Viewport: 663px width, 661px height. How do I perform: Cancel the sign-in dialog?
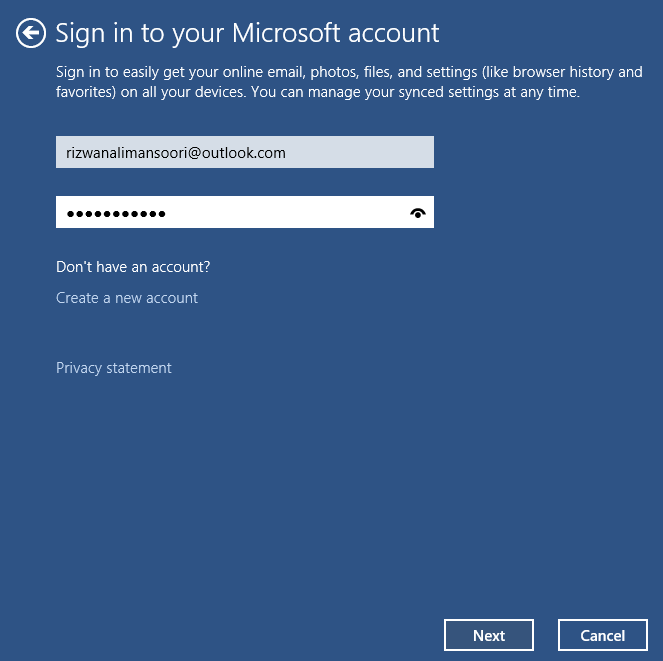pyautogui.click(x=603, y=635)
